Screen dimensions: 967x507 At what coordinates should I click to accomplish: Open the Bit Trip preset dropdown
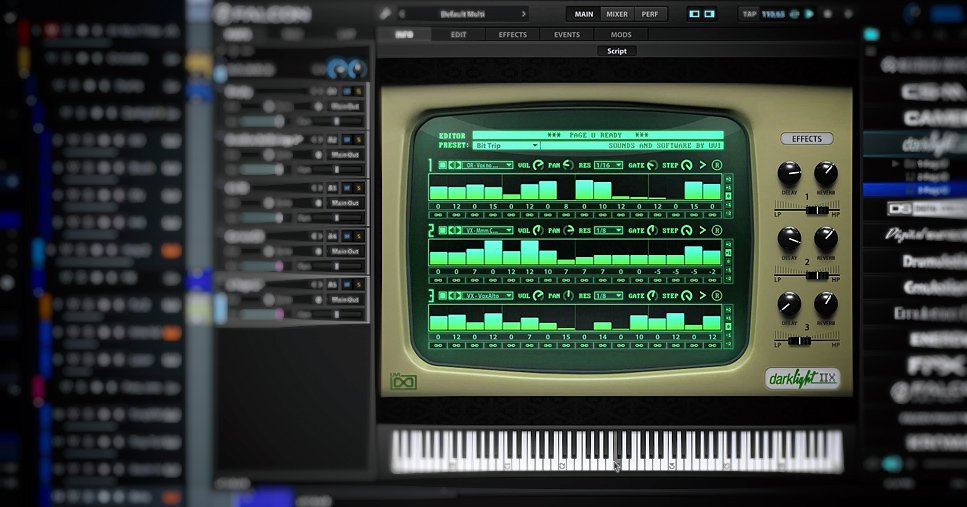coord(506,146)
